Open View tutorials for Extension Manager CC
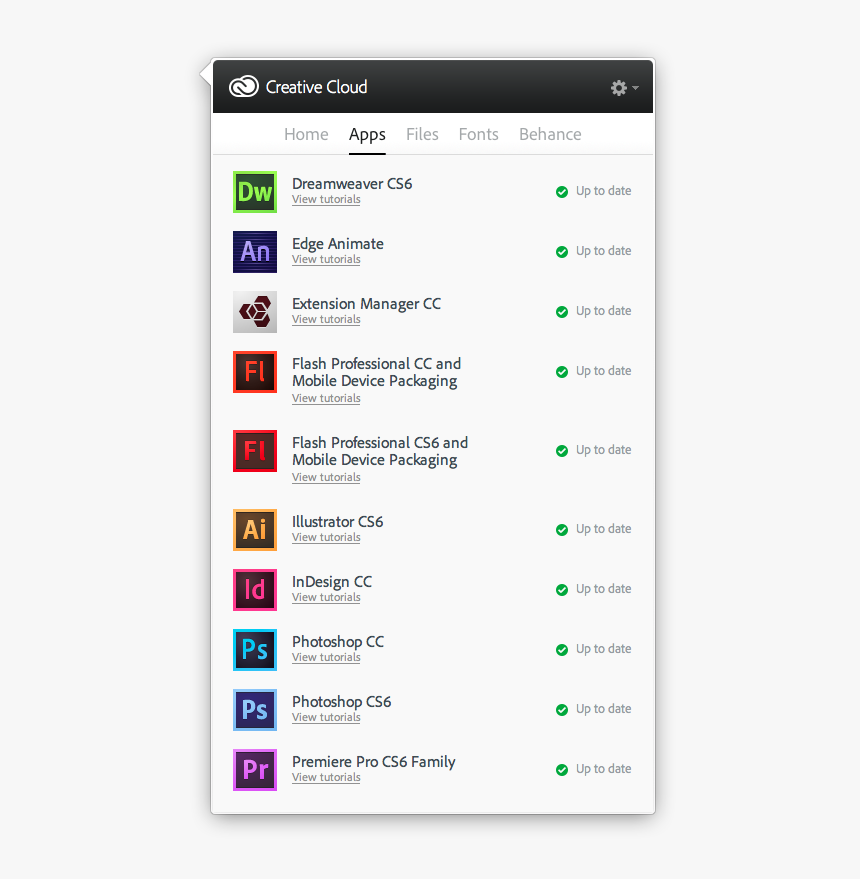The width and height of the screenshot is (860, 879). [326, 320]
